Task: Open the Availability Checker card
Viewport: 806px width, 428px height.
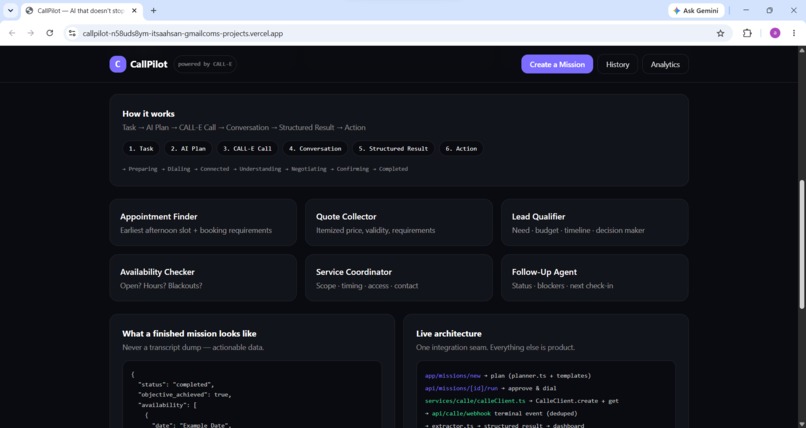Action: (203, 278)
